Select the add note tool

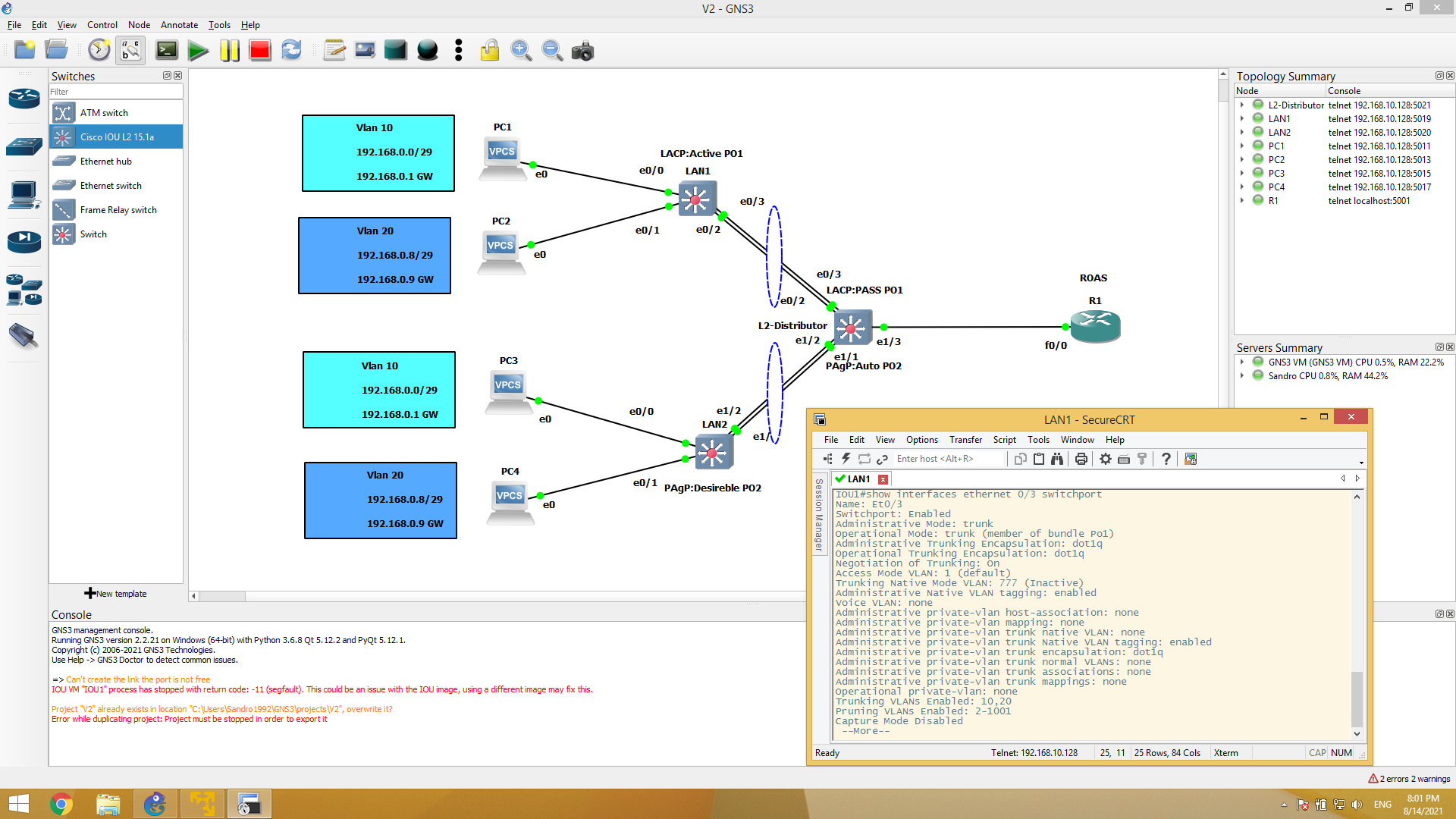coord(334,51)
